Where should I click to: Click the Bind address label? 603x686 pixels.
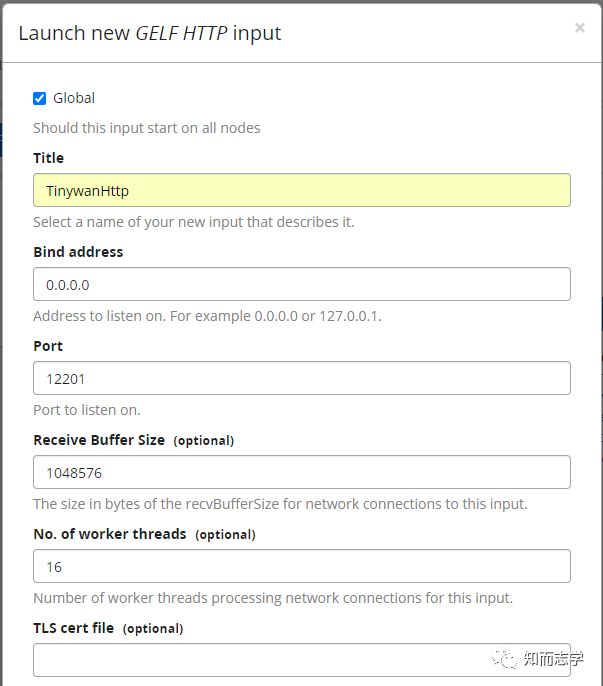[78, 252]
